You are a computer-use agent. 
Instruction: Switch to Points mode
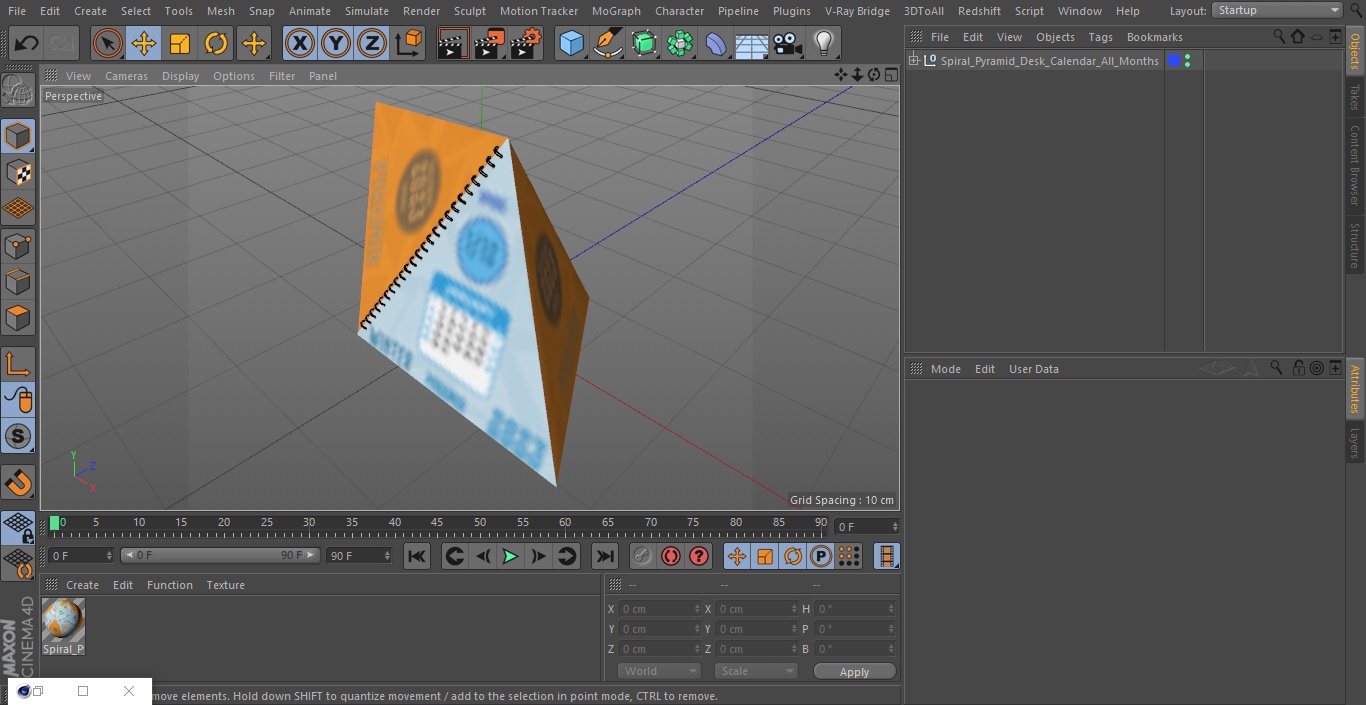[x=18, y=245]
